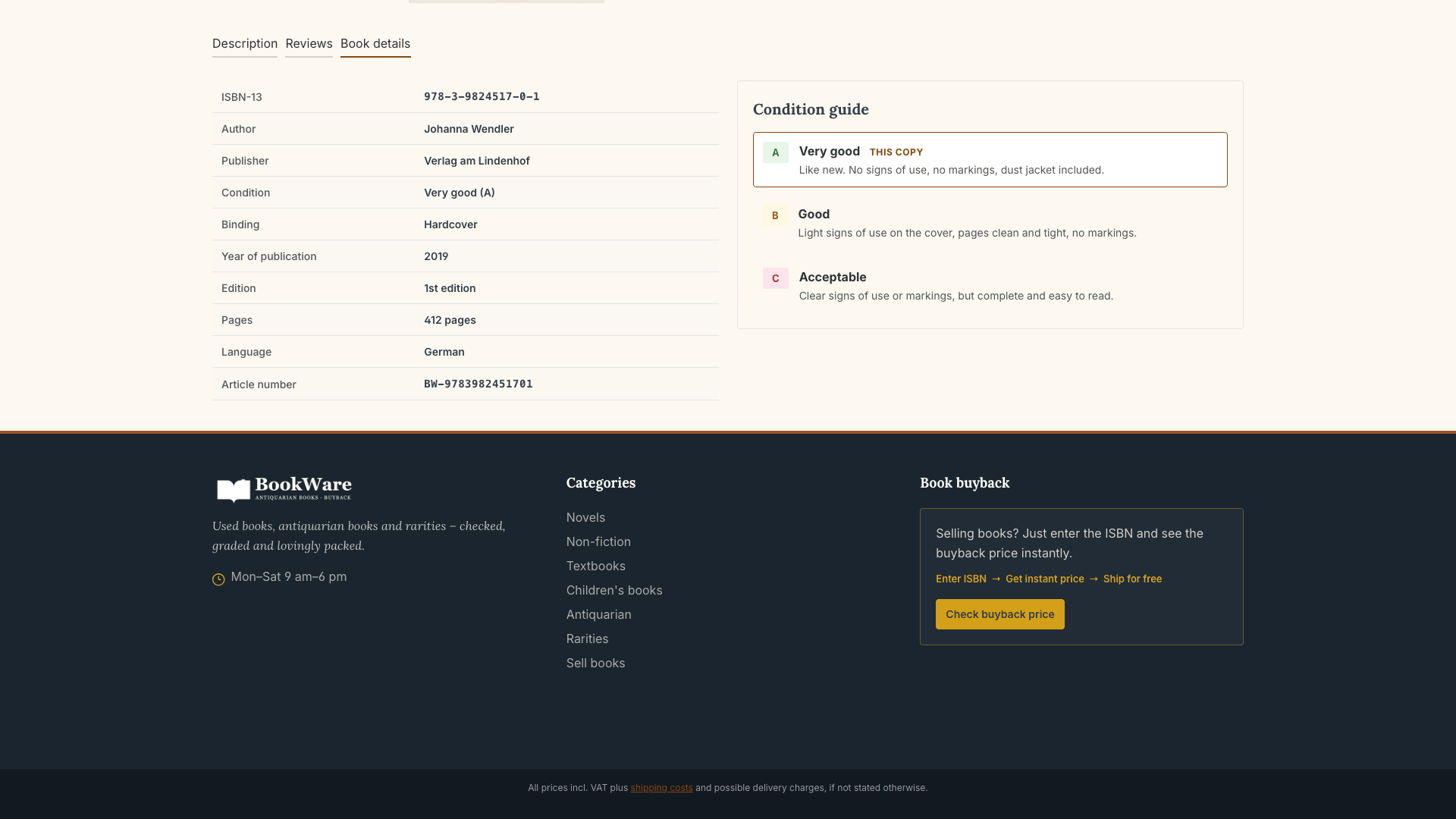This screenshot has width=1456, height=819.
Task: Click the Good condition heading
Action: [x=814, y=214]
